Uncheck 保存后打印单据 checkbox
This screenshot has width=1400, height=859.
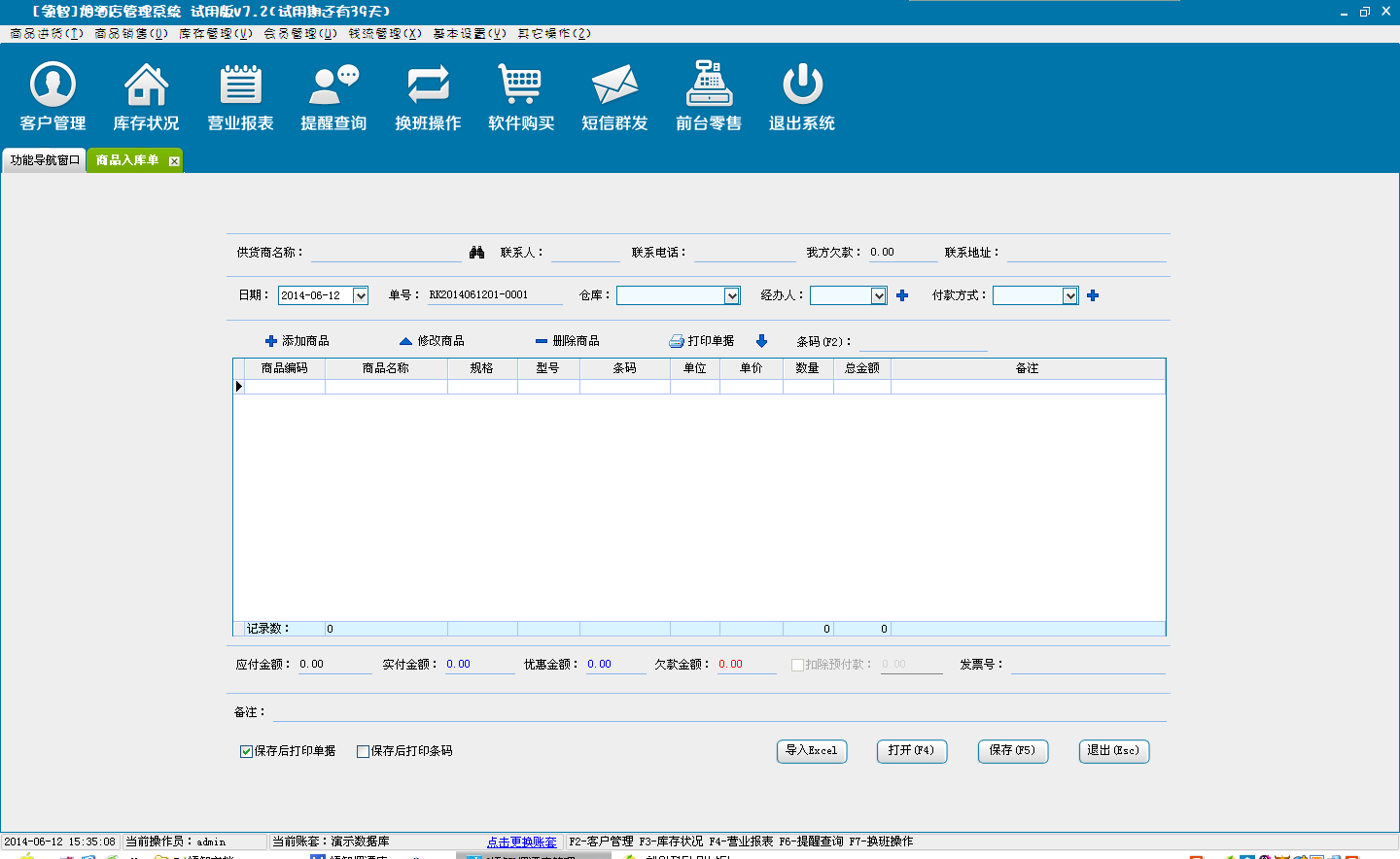(x=247, y=751)
